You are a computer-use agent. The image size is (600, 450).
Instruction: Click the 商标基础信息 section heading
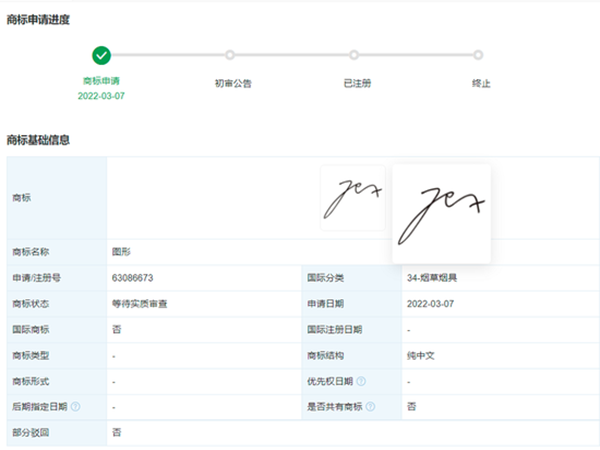[x=38, y=140]
